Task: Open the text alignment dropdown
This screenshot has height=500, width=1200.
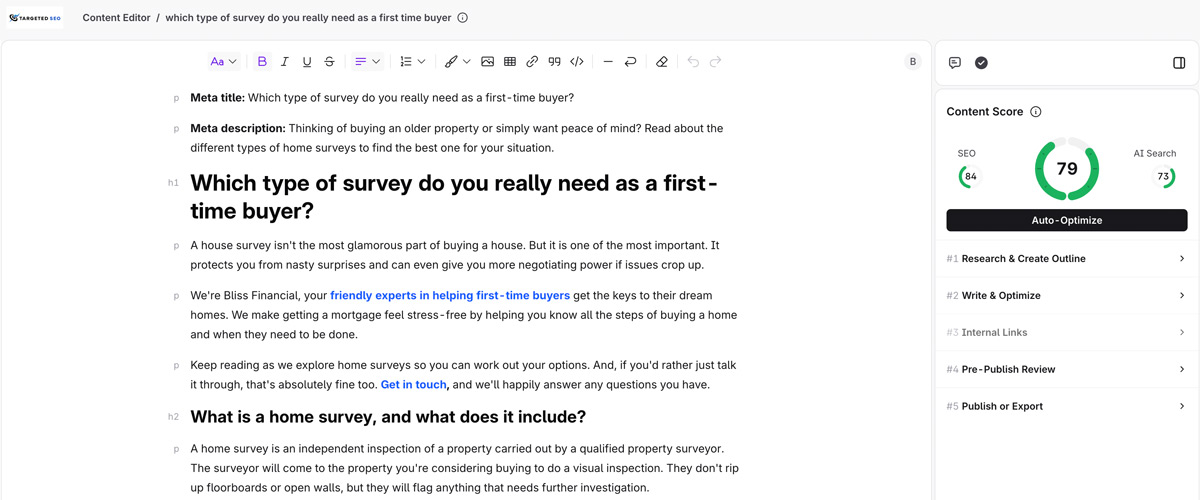Action: (x=368, y=62)
